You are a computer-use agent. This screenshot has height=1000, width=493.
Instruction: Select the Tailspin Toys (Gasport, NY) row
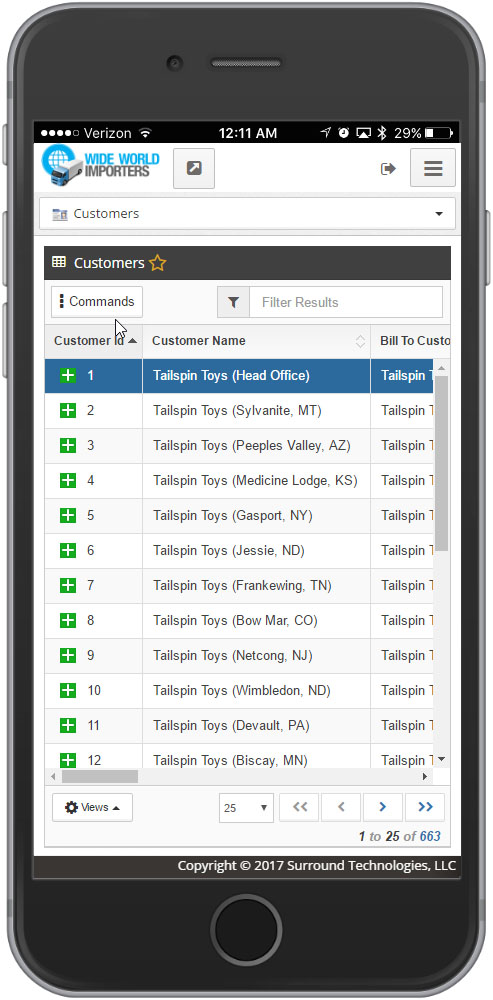tap(239, 515)
